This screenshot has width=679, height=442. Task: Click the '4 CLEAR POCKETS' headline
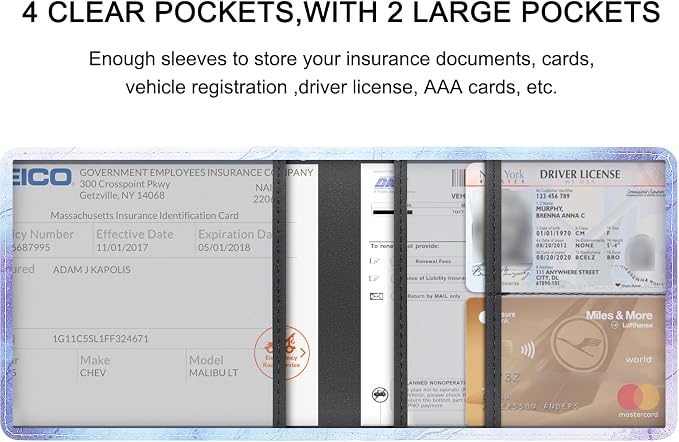(341, 12)
